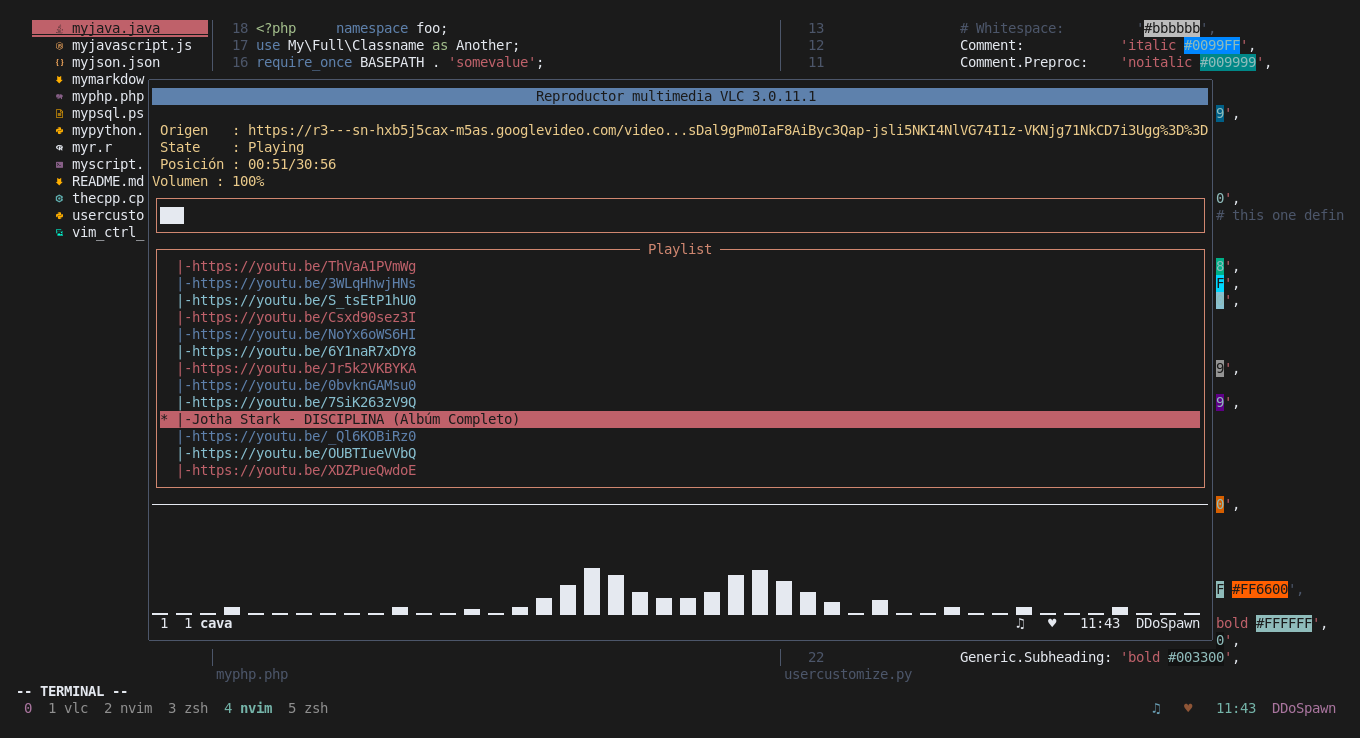Switch to active tmux window 4 nvim
The height and width of the screenshot is (738, 1360).
tap(248, 708)
